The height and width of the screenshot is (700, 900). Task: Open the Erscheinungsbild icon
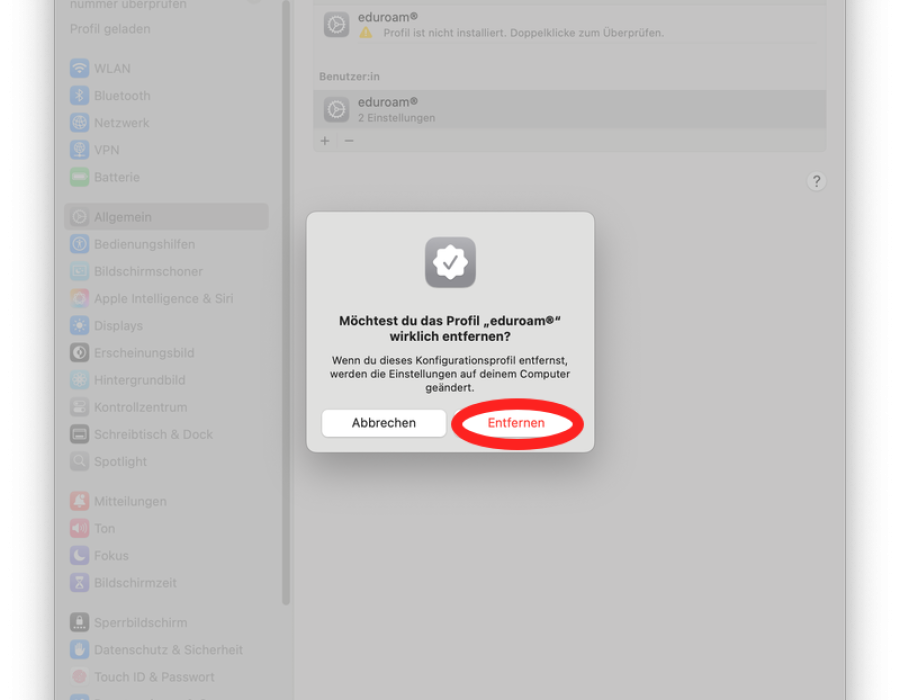[79, 352]
